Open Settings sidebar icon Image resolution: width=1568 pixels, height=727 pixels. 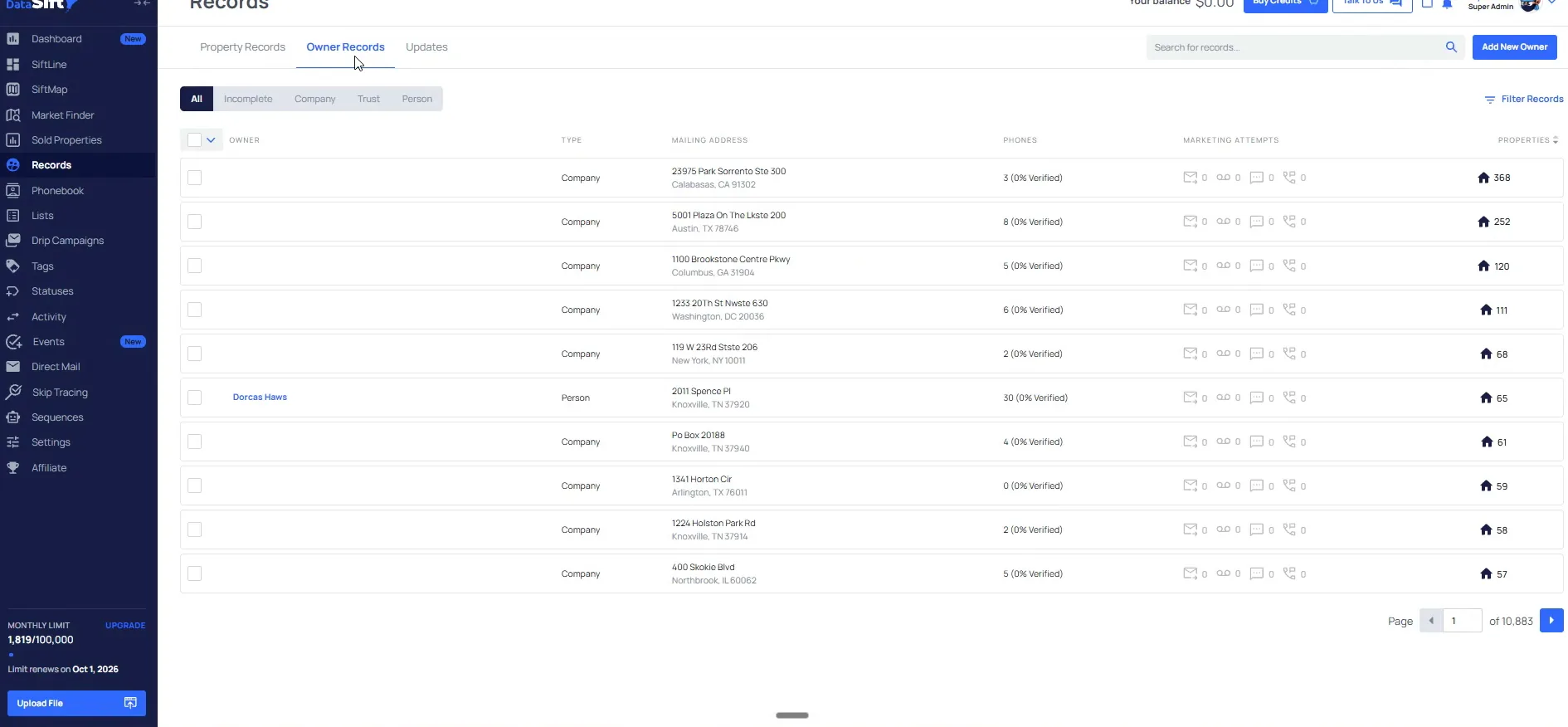[x=13, y=442]
